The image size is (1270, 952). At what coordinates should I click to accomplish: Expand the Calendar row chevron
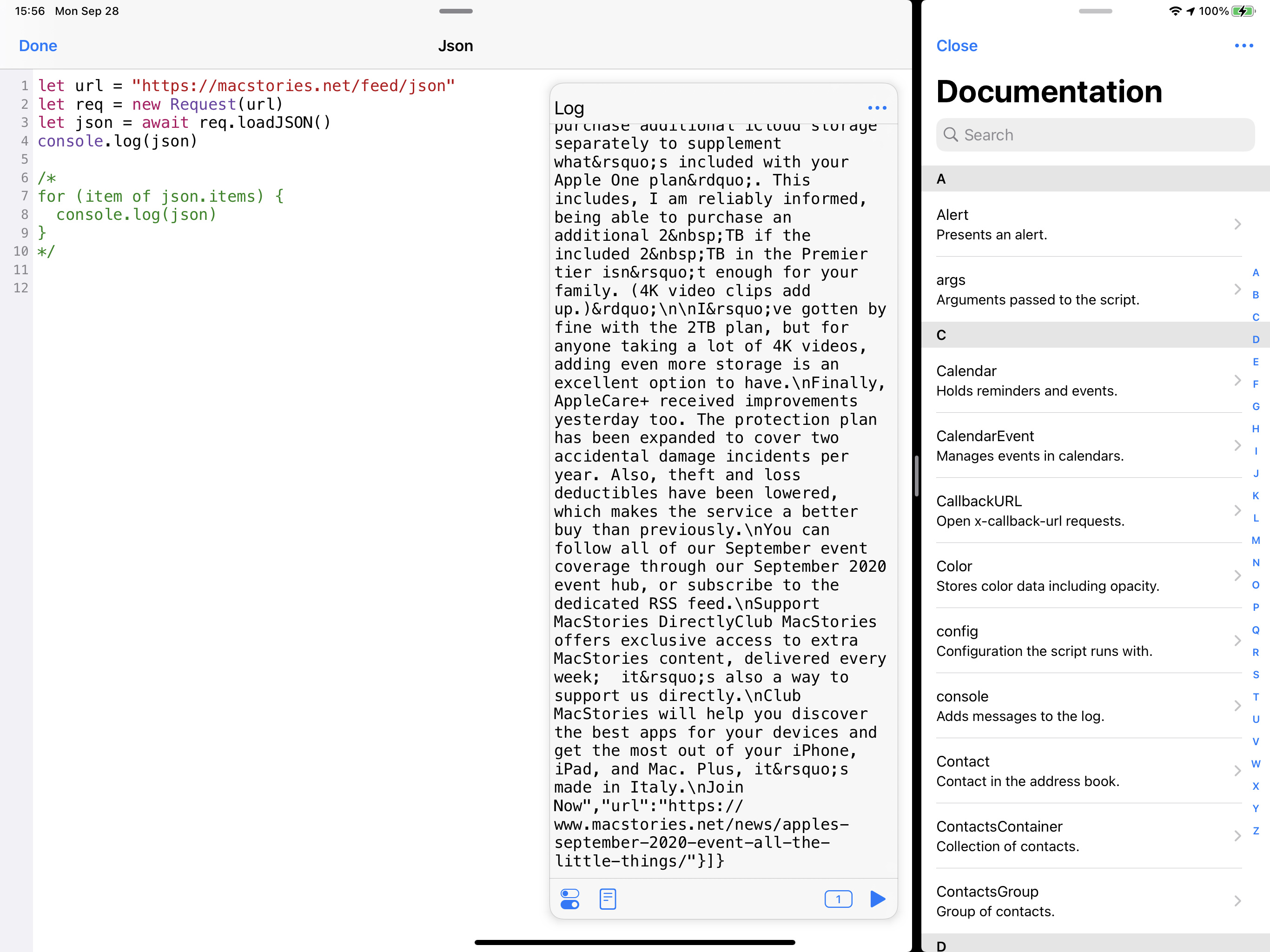1237,380
